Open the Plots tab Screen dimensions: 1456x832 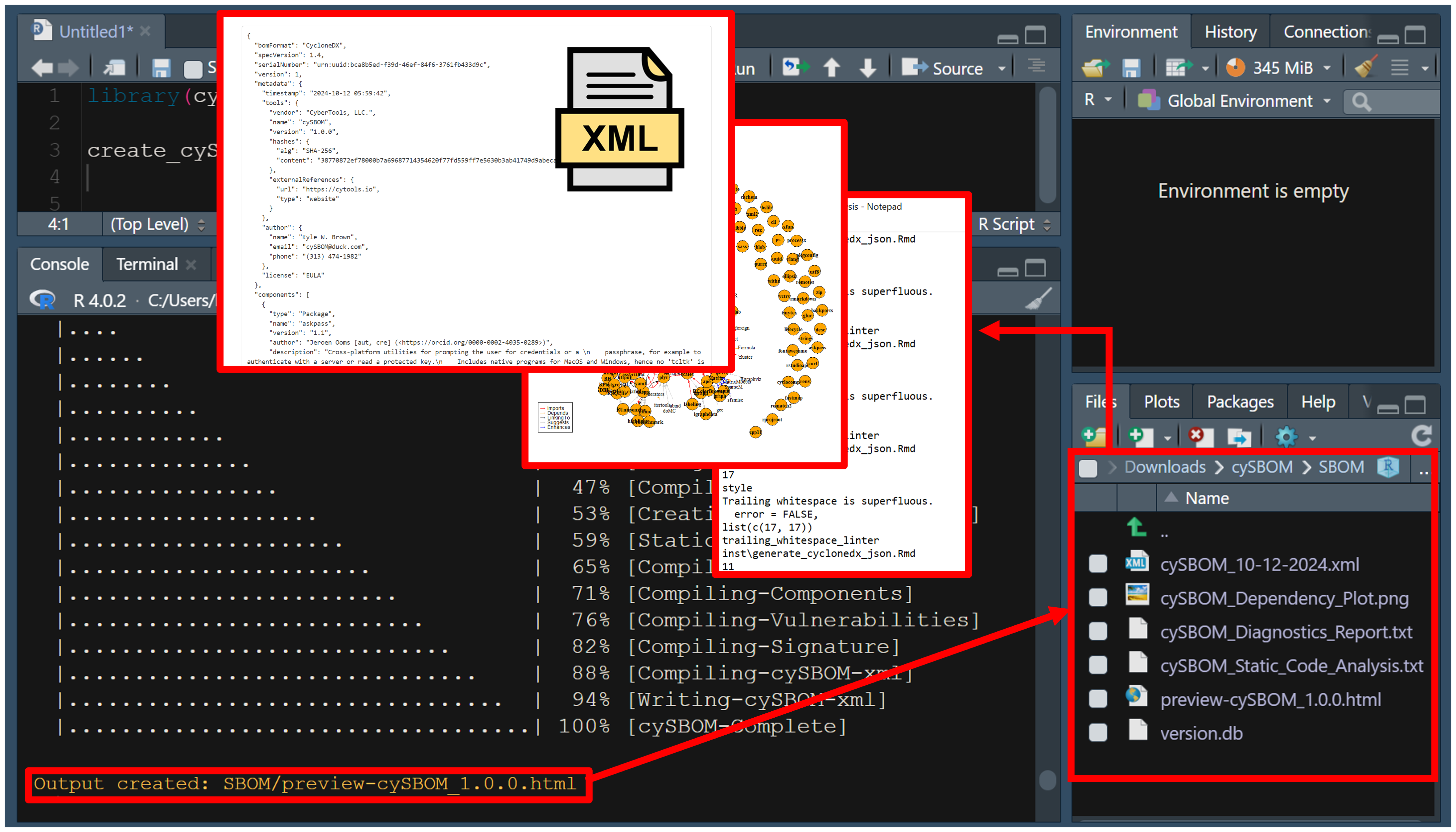pyautogui.click(x=1161, y=402)
